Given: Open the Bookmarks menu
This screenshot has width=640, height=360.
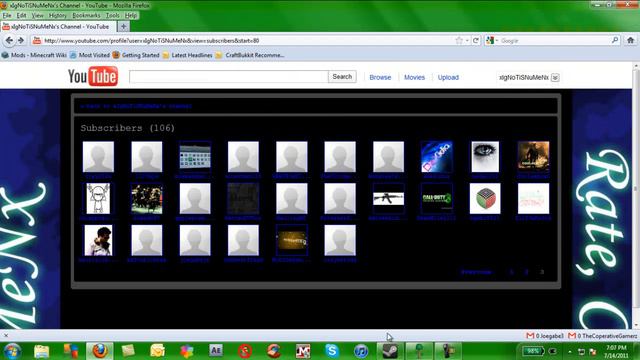Looking at the screenshot, I should 86,16.
